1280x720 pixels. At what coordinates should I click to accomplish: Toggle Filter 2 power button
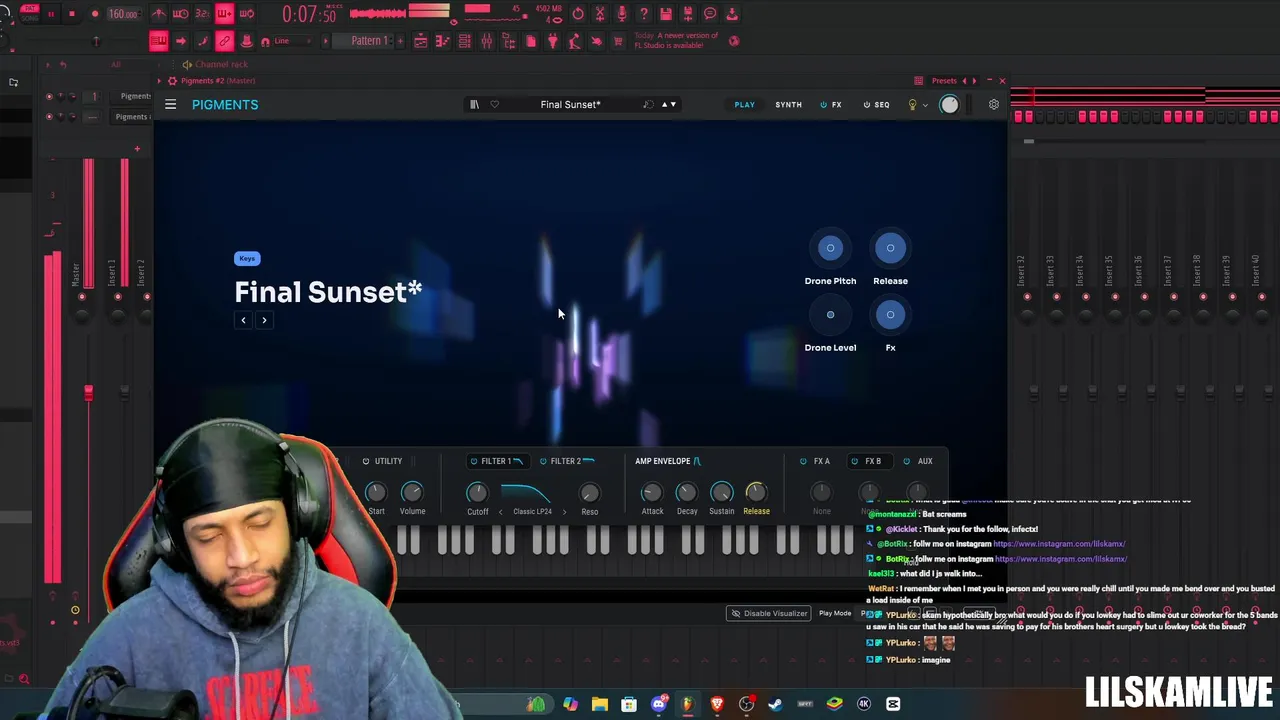point(543,461)
